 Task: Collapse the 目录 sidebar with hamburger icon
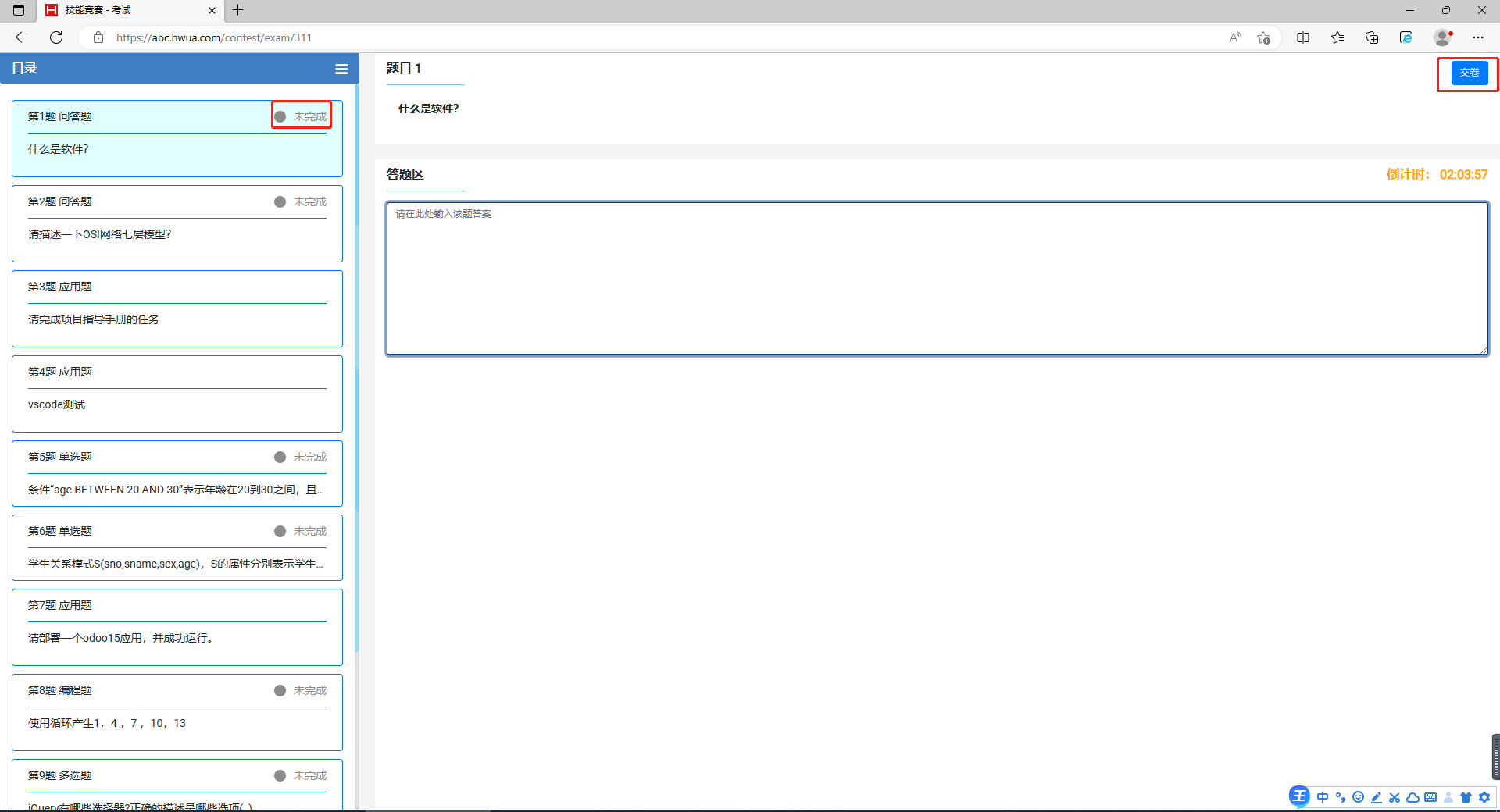[x=341, y=69]
